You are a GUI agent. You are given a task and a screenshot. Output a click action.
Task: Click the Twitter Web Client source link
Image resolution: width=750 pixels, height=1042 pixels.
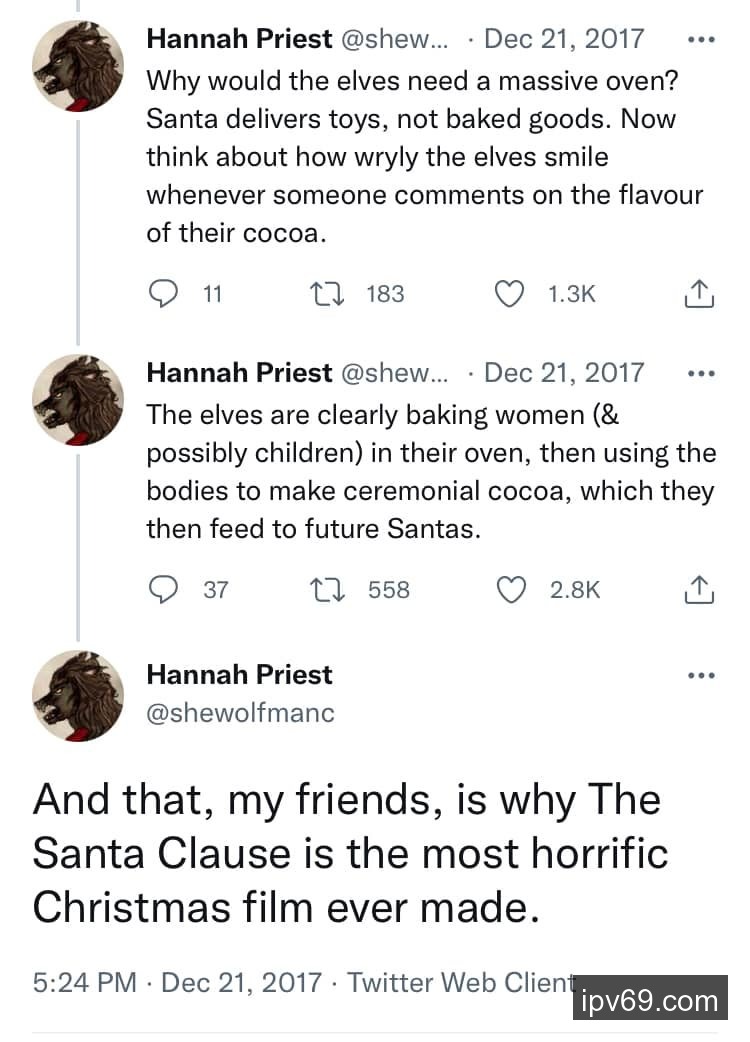[x=462, y=982]
